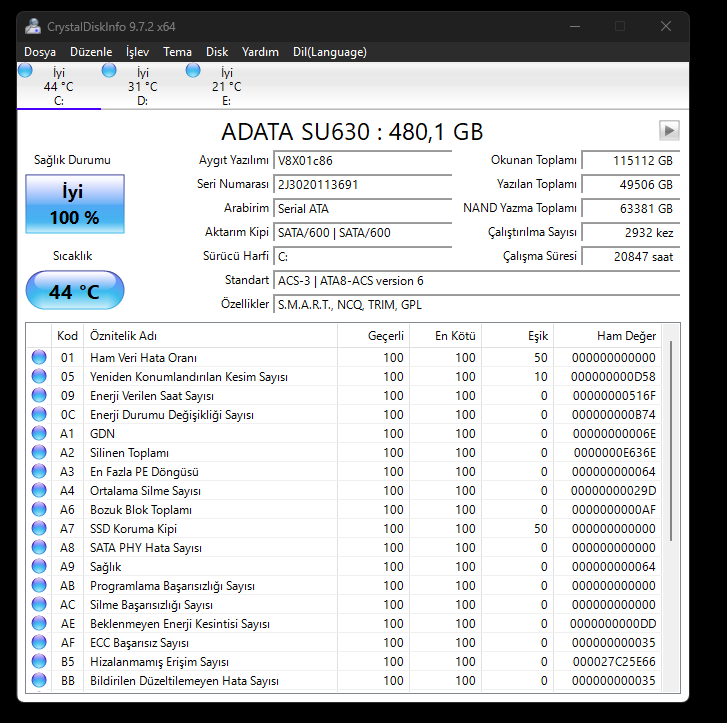Click status icon of Ortalama Silme Sayısı
The image size is (727, 723).
click(39, 490)
